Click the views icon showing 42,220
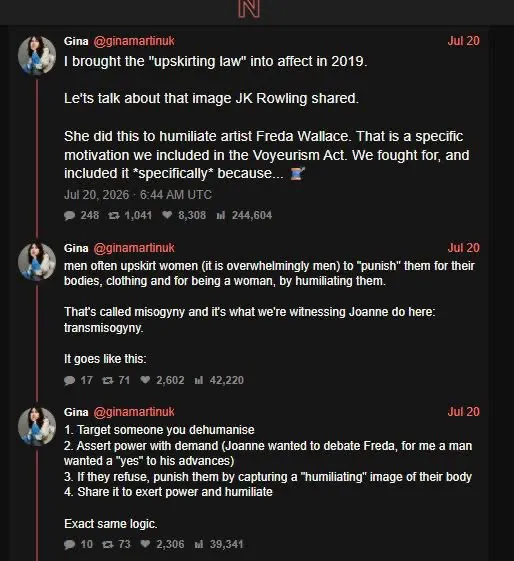 199,380
